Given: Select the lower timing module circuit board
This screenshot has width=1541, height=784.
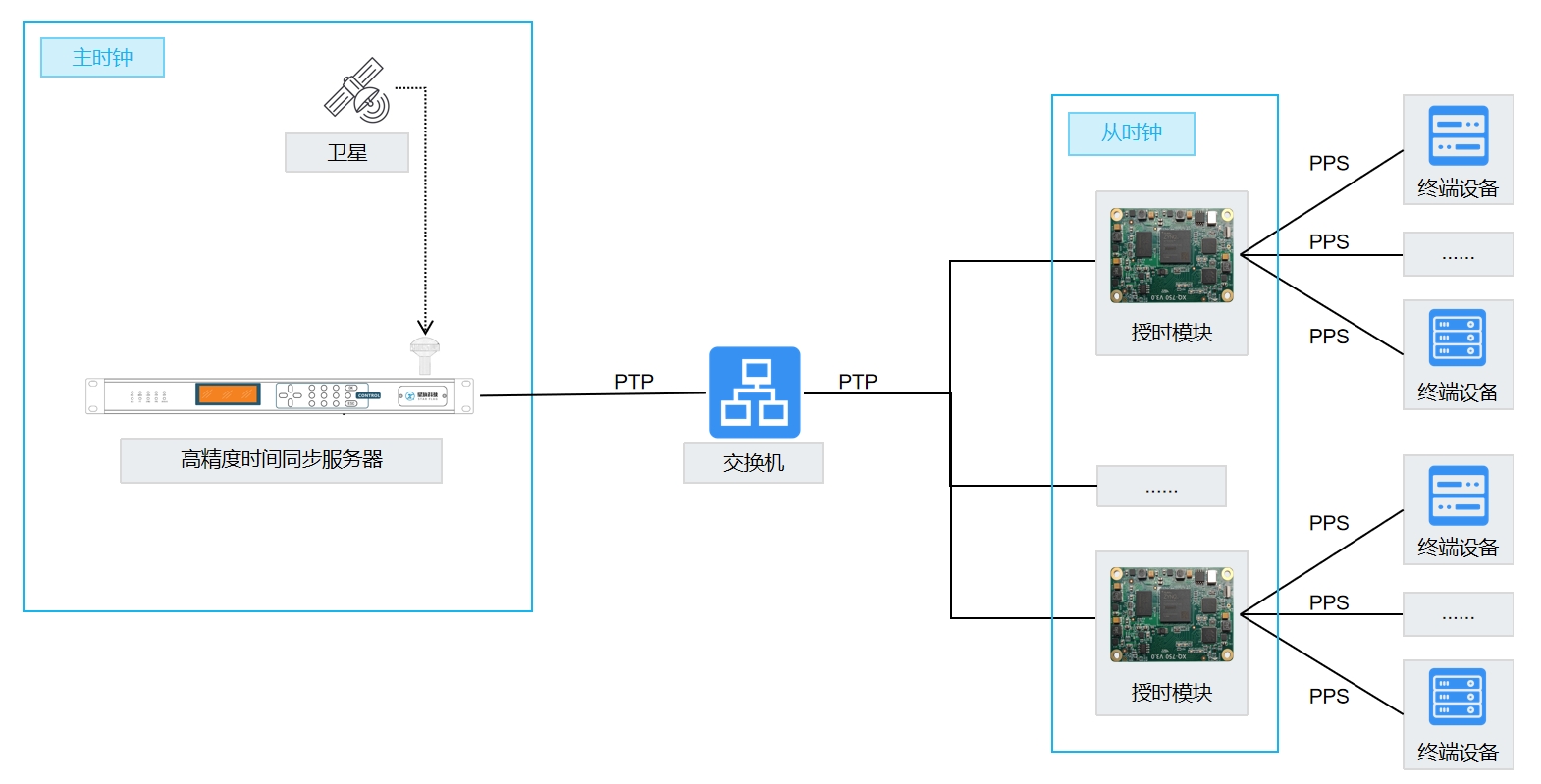Looking at the screenshot, I should tap(1171, 614).
